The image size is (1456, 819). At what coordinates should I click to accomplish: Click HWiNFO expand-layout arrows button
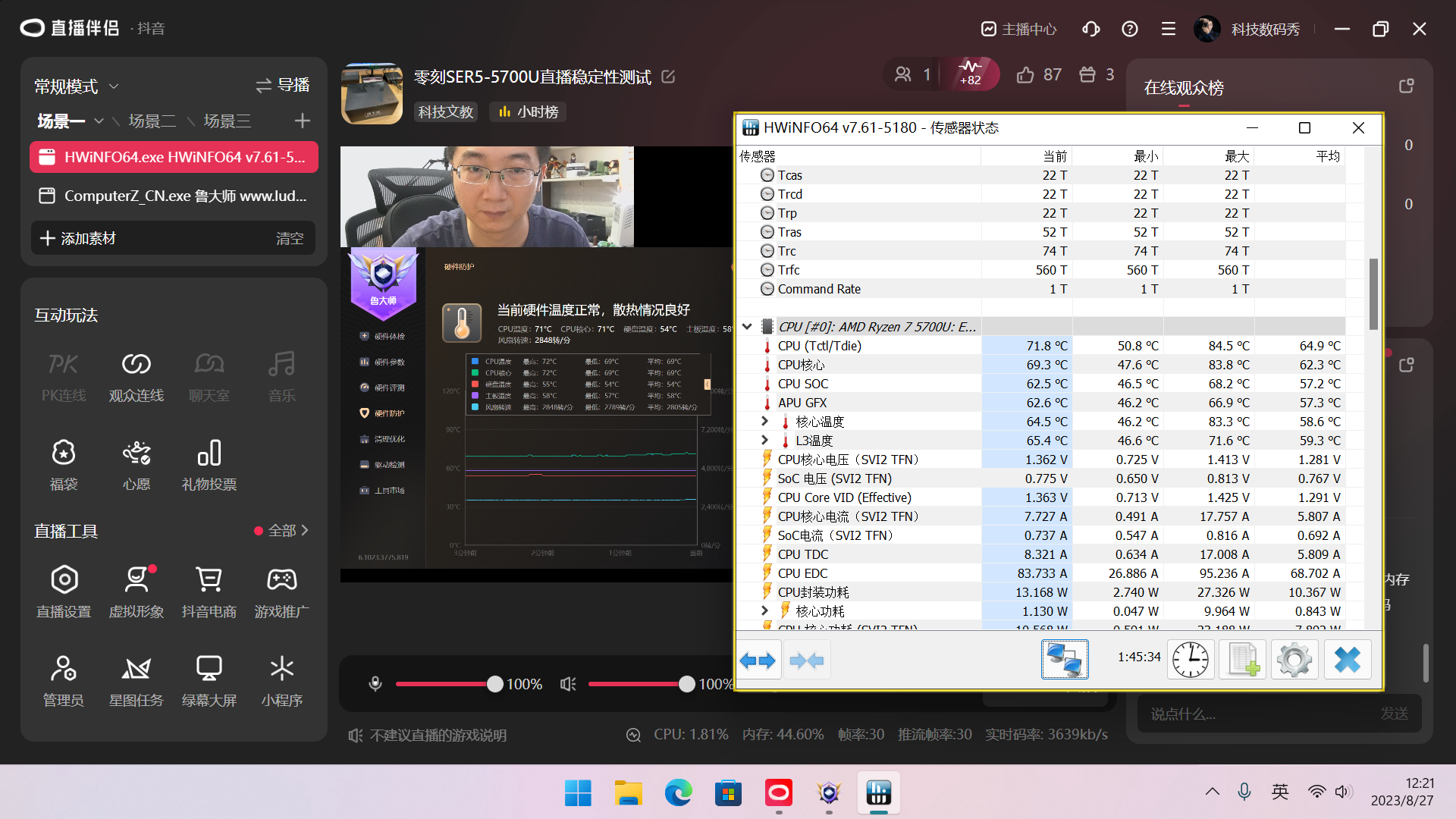pos(758,661)
